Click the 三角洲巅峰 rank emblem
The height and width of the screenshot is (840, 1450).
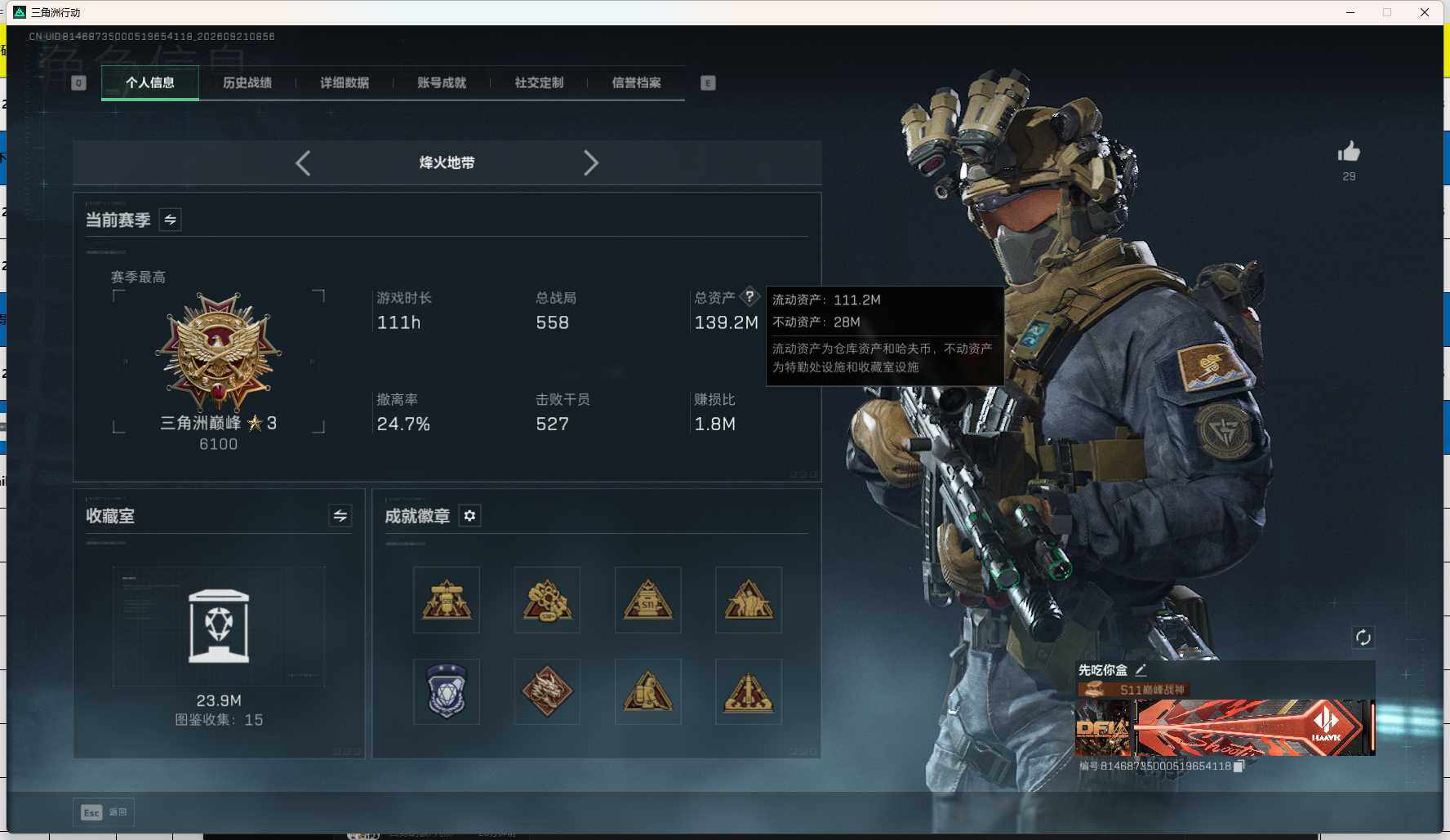pyautogui.click(x=218, y=351)
